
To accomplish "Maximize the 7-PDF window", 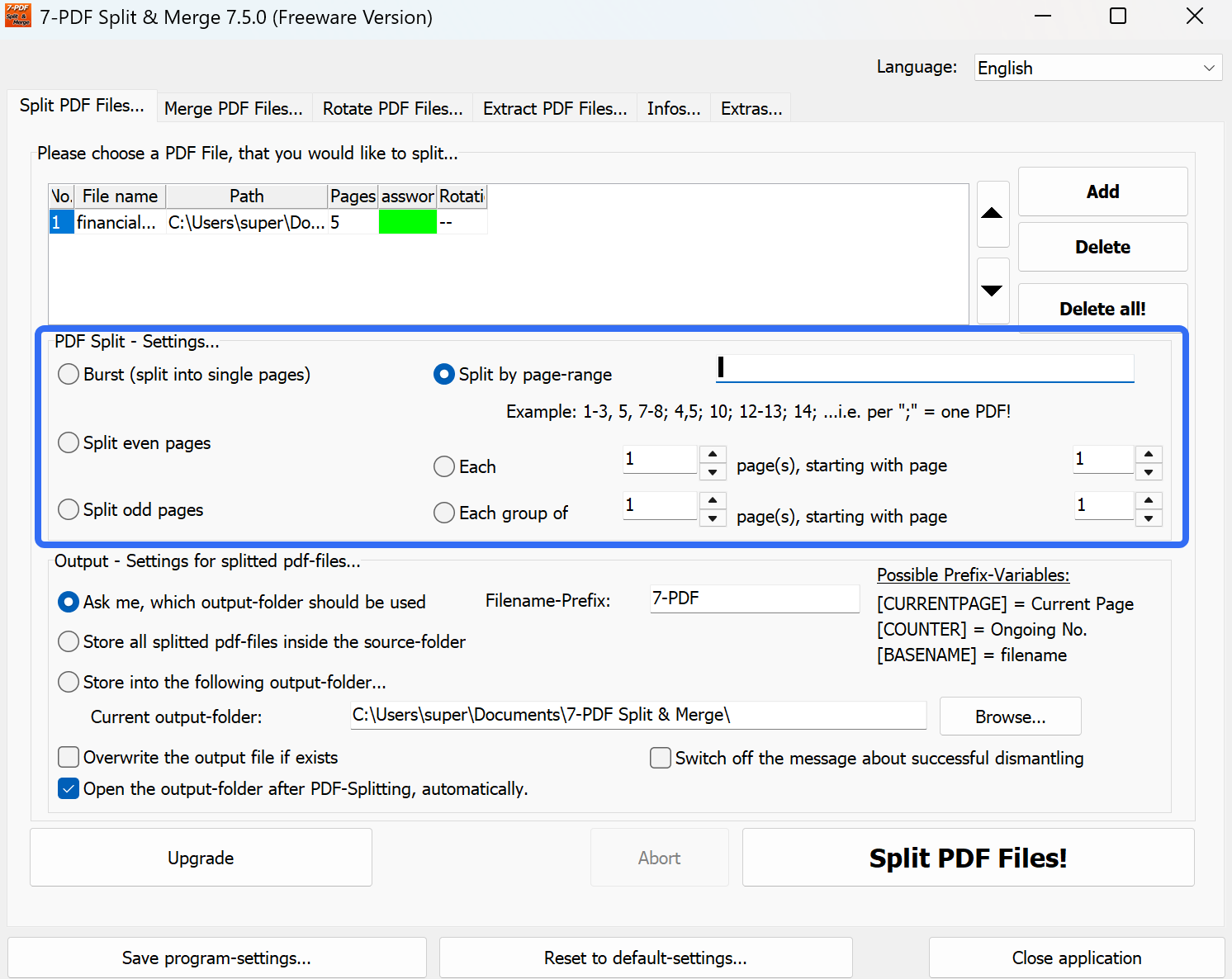I will coord(1118,17).
